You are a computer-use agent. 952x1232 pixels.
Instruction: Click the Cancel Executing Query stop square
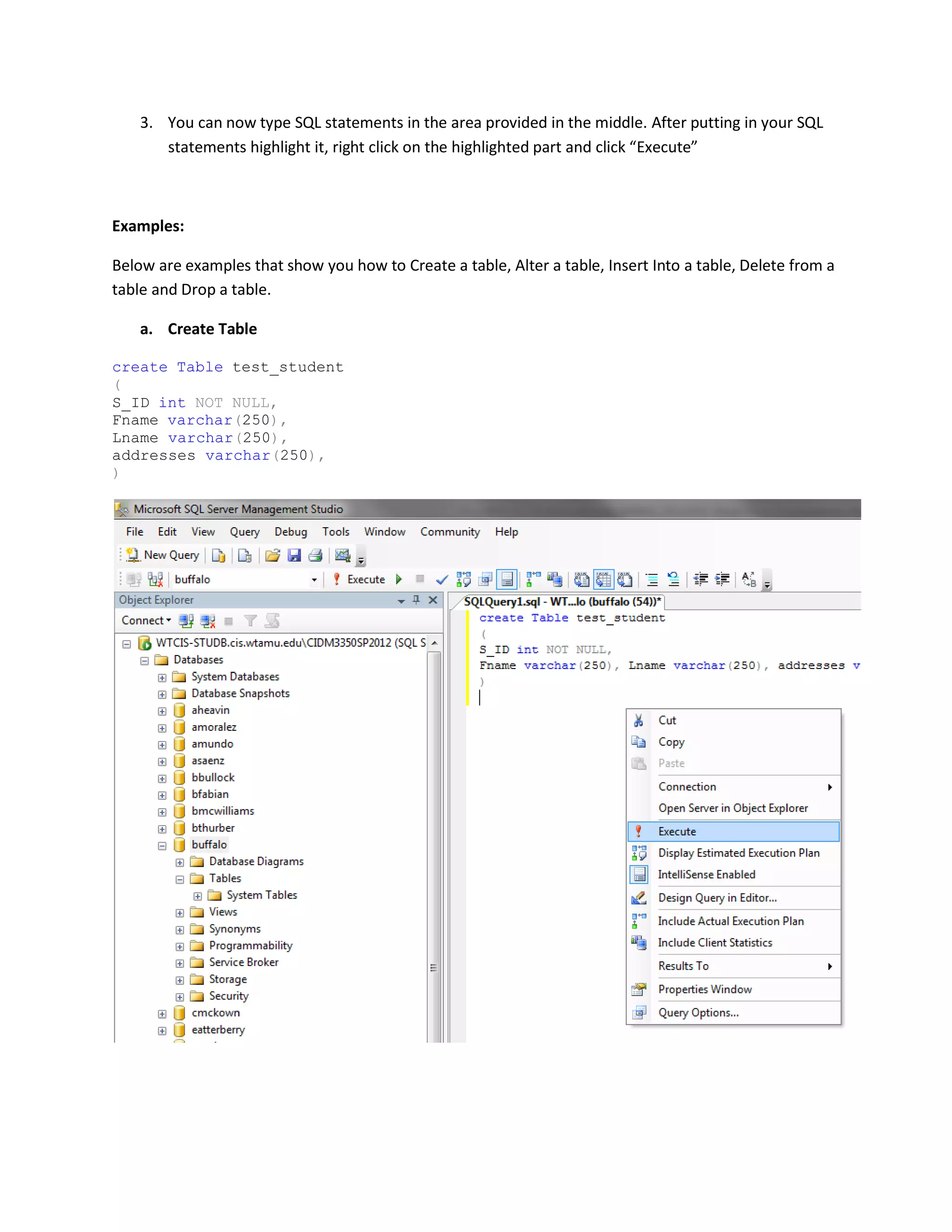(420, 579)
